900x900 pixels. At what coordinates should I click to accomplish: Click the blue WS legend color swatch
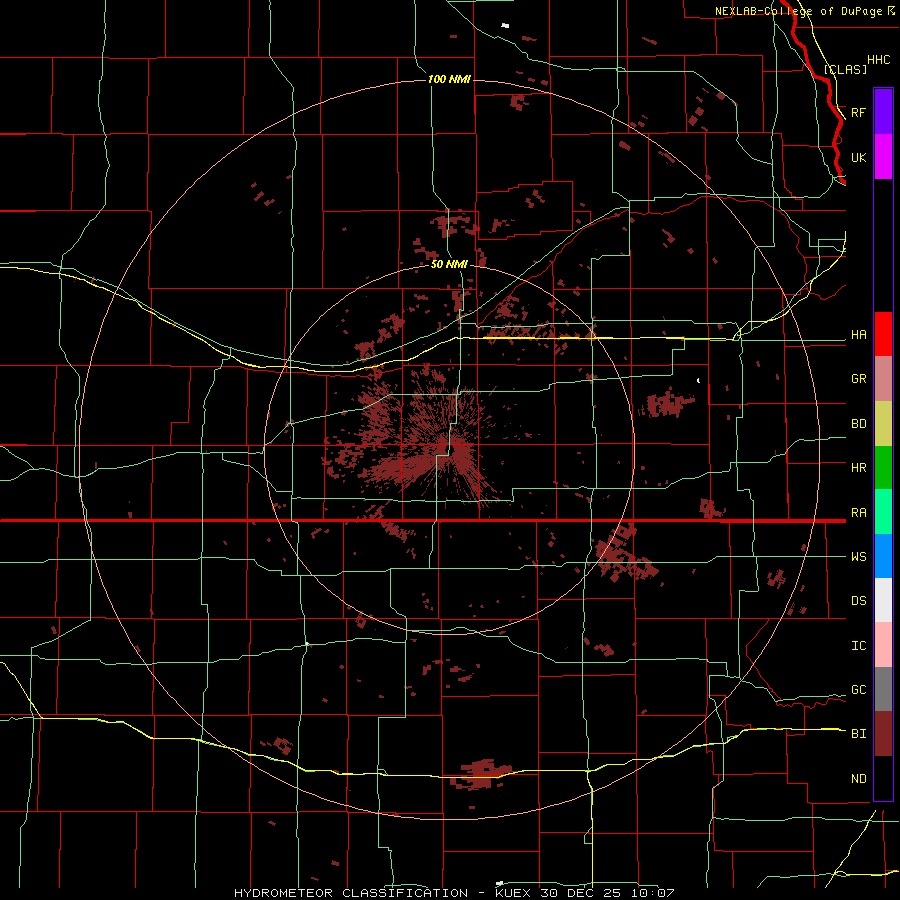[883, 556]
